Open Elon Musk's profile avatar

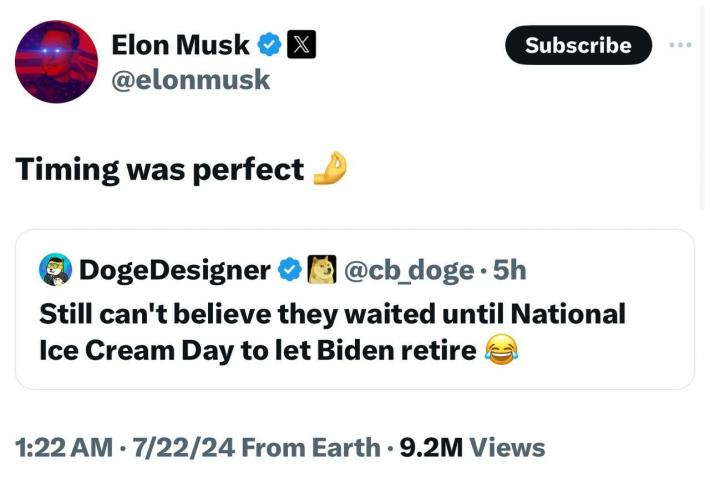pos(56,62)
